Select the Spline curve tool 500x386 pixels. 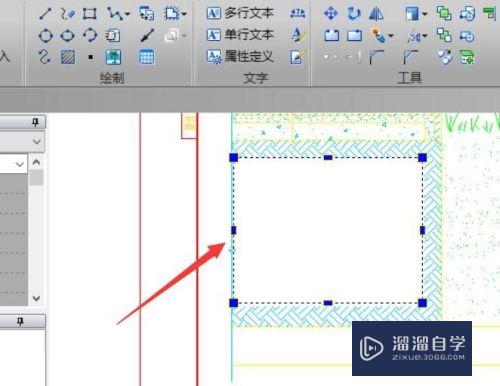click(x=44, y=57)
